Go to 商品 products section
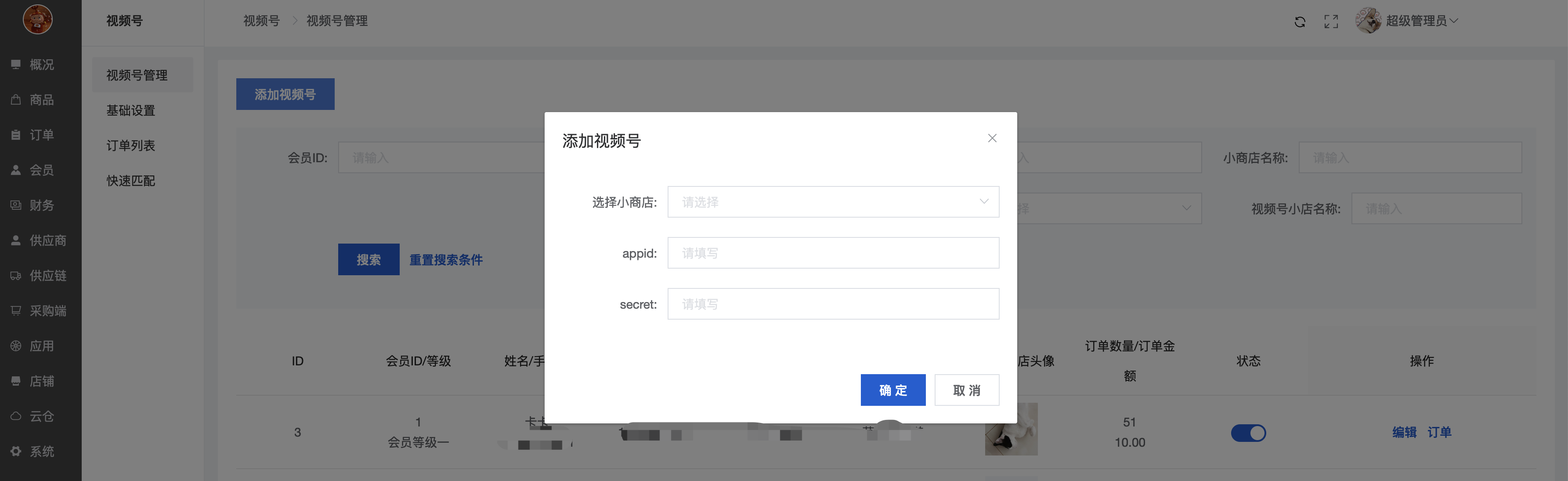Image resolution: width=1568 pixels, height=481 pixels. [41, 100]
